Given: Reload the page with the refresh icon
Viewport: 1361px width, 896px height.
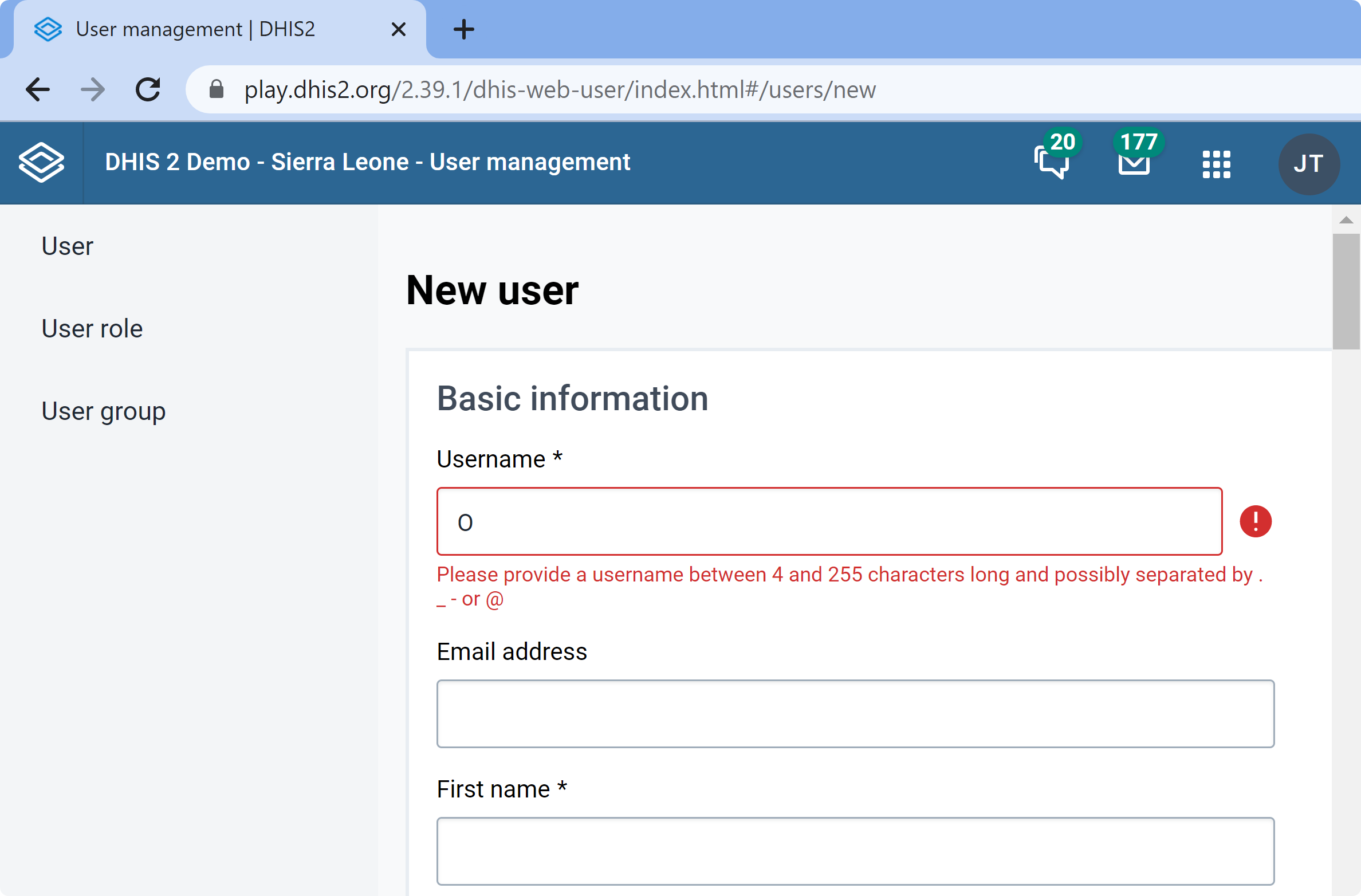Looking at the screenshot, I should pyautogui.click(x=148, y=89).
